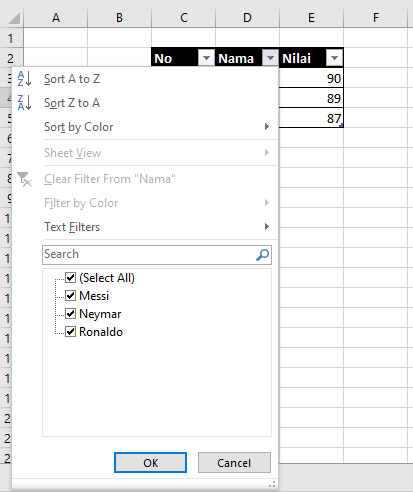Choose Sort Z to A

(x=72, y=103)
